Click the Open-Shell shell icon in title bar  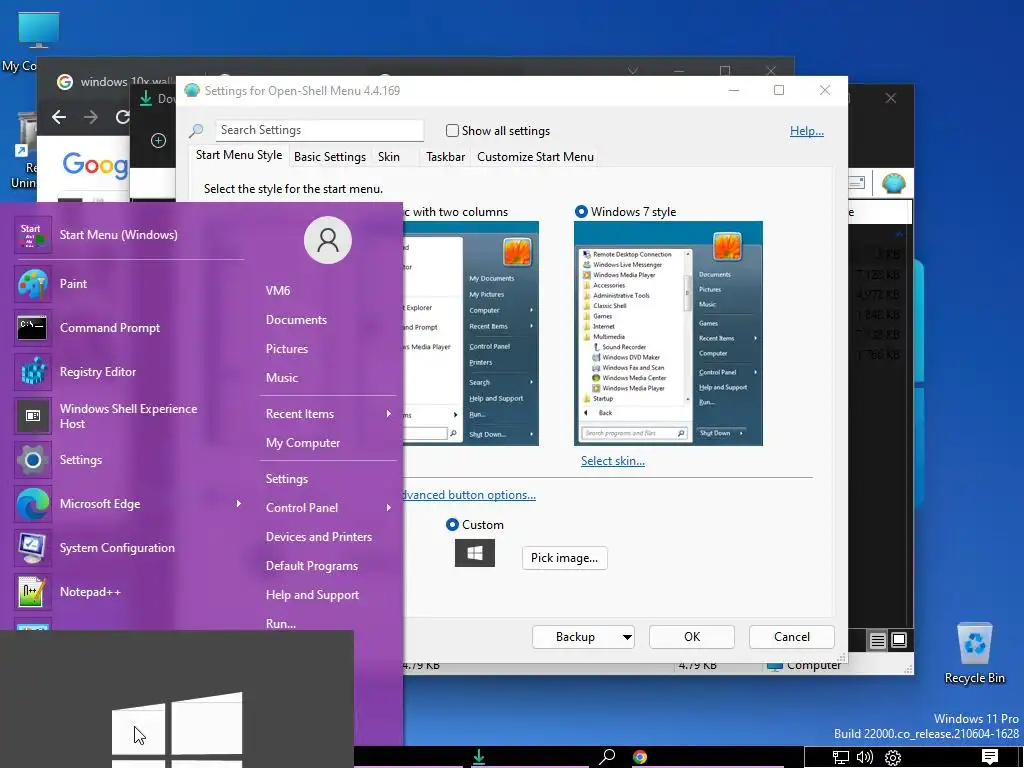pyautogui.click(x=191, y=91)
